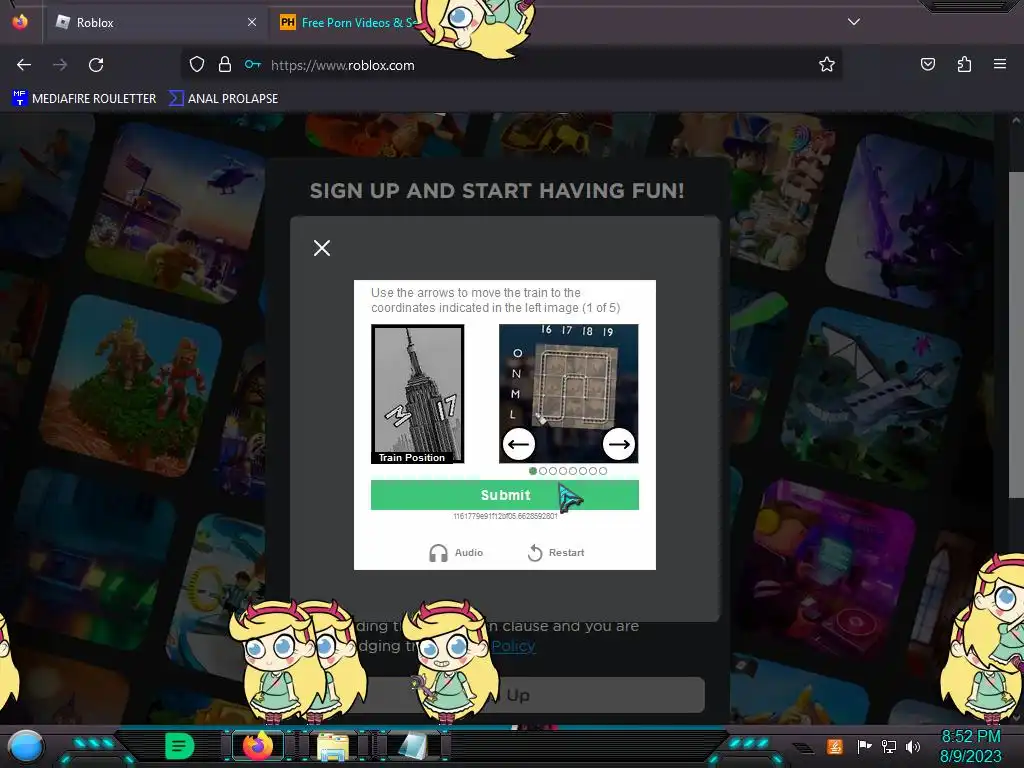Open the Privacy Policy link
This screenshot has height=768, width=1024.
pyautogui.click(x=513, y=646)
